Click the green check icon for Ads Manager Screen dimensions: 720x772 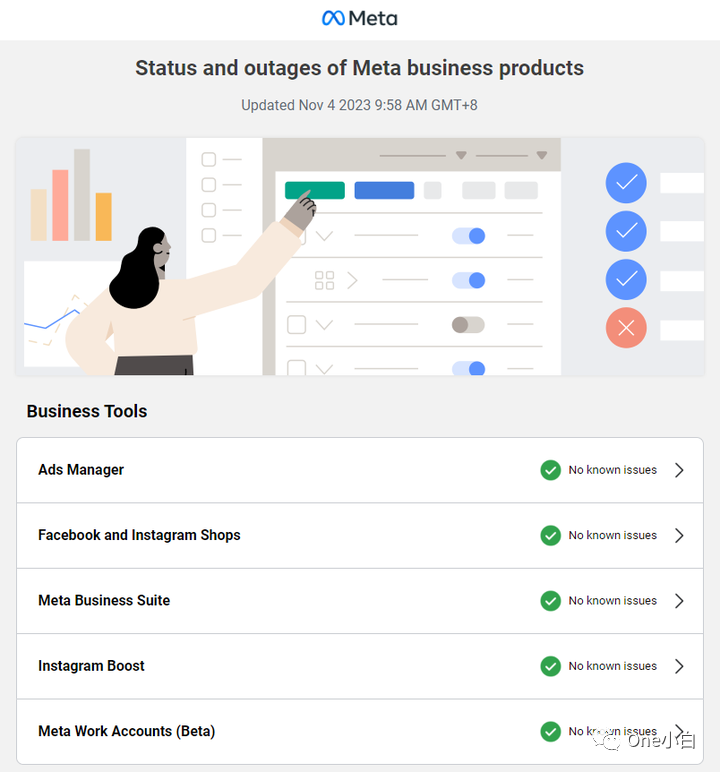tap(551, 470)
